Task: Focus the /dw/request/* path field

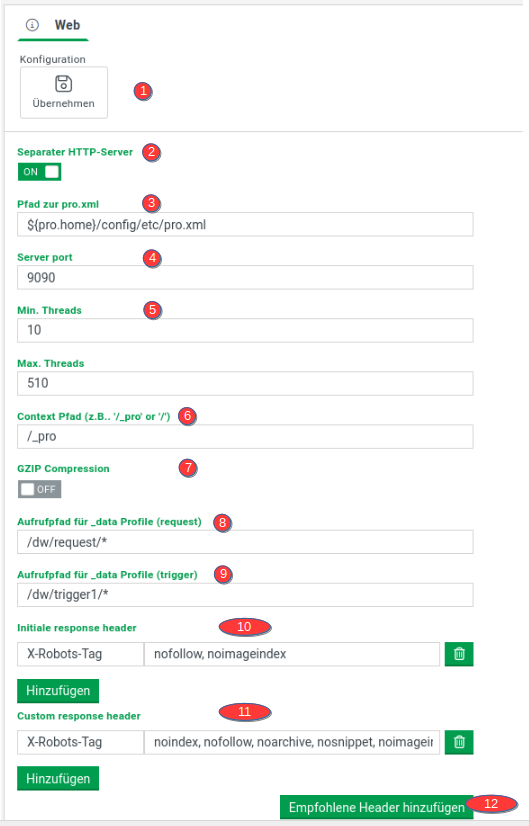Action: [x=245, y=542]
